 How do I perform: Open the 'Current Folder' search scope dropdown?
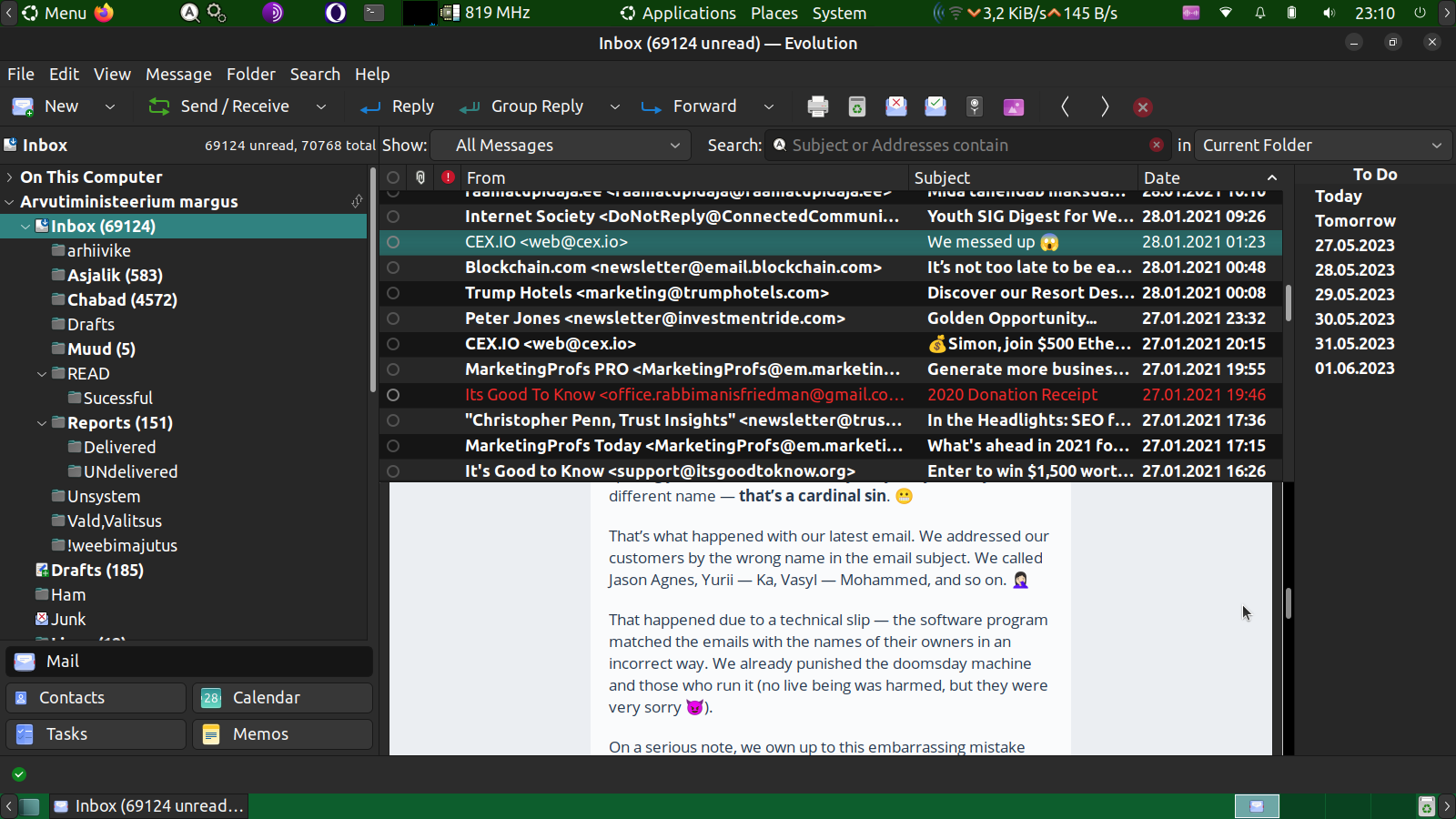click(x=1323, y=146)
